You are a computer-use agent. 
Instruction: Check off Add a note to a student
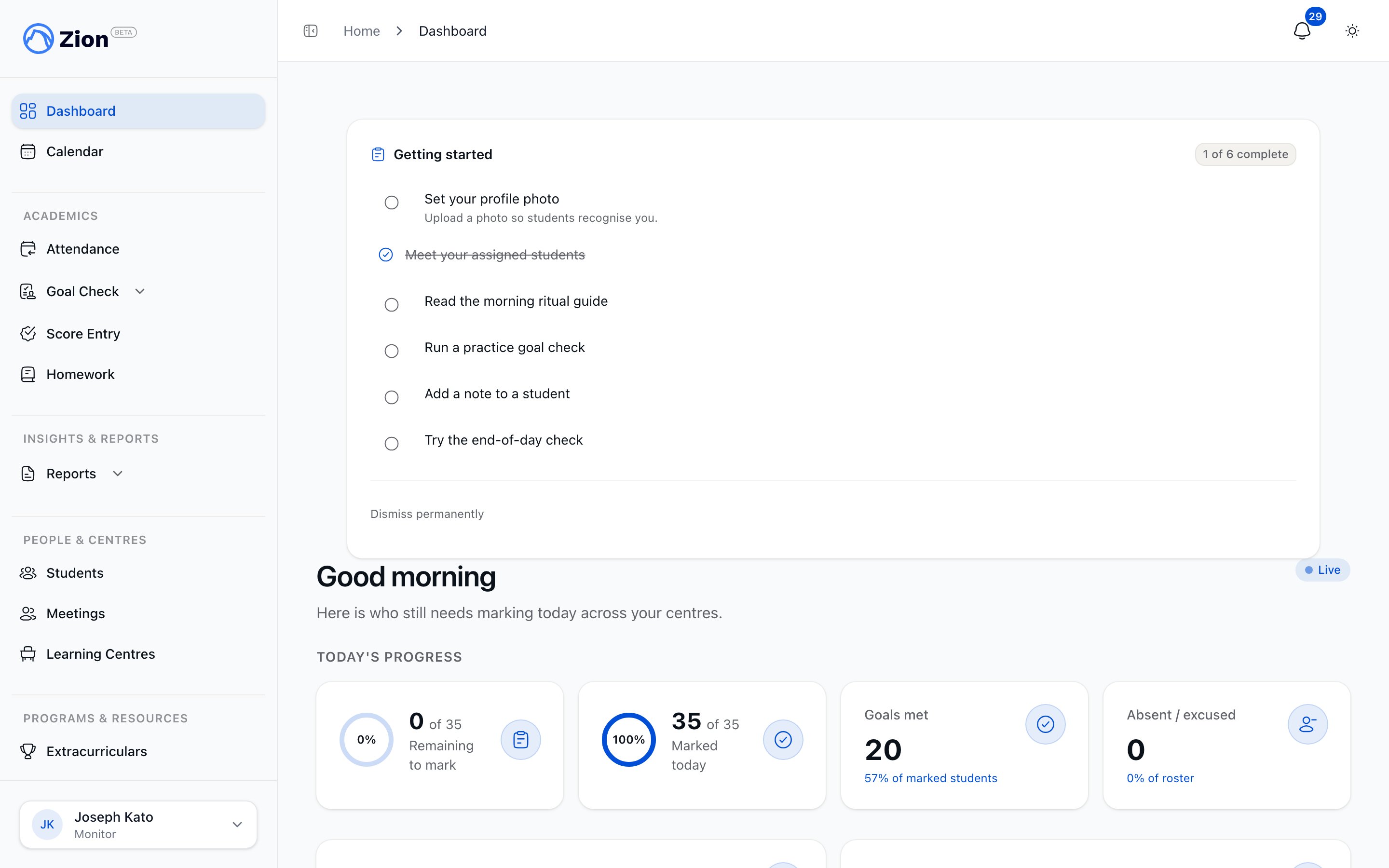click(x=392, y=397)
